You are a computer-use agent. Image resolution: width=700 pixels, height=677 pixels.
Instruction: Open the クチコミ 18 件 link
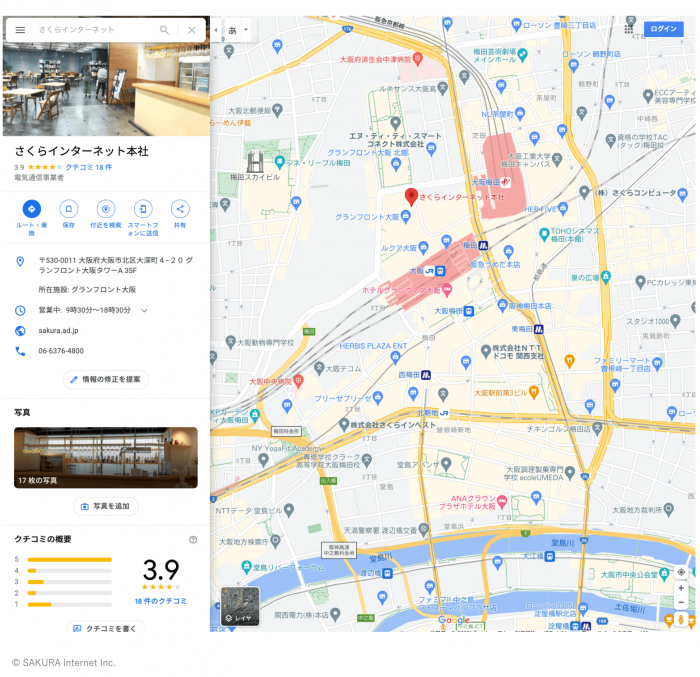(x=89, y=167)
